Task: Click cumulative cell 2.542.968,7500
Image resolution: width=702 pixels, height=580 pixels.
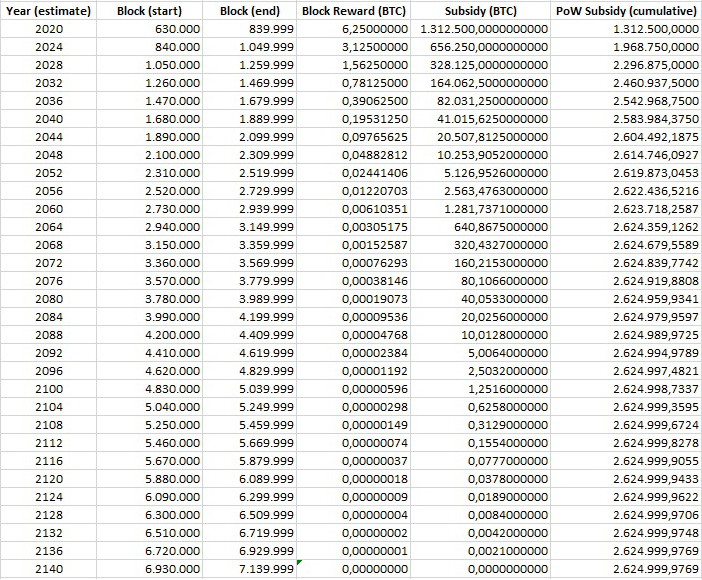Action: point(626,101)
